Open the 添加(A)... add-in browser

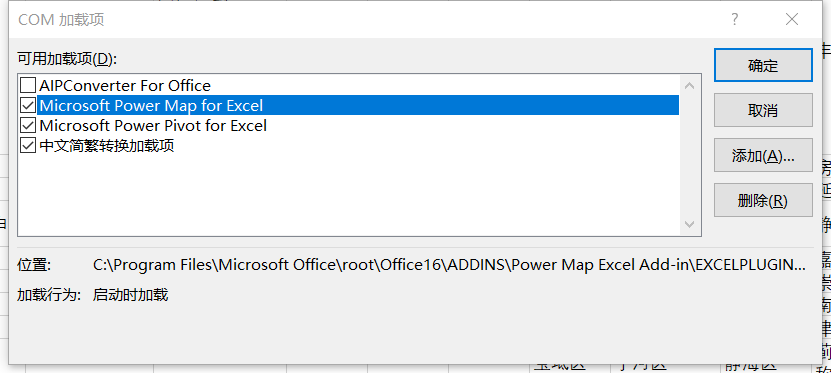(763, 155)
